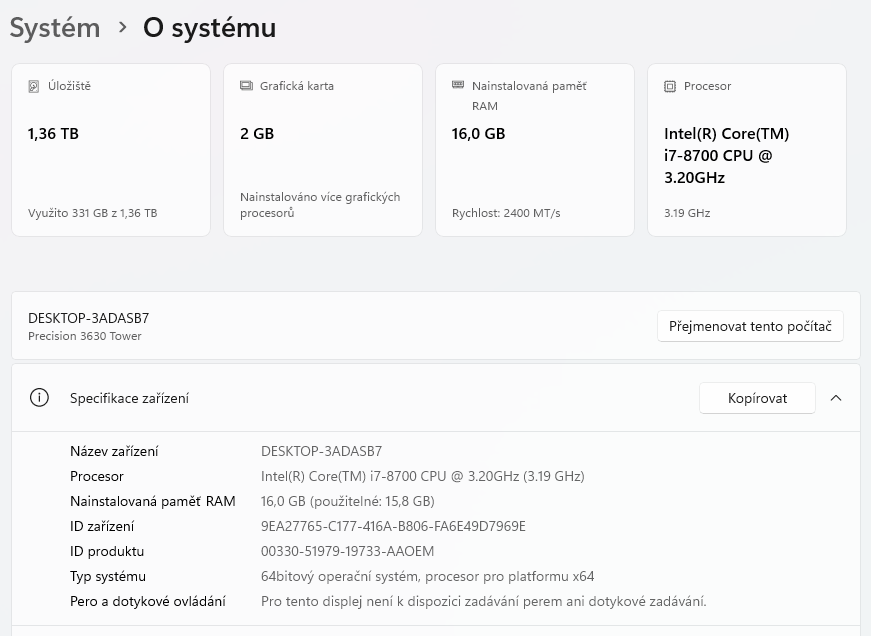Click the storage drive icon beside Úložiště

pos(34,87)
